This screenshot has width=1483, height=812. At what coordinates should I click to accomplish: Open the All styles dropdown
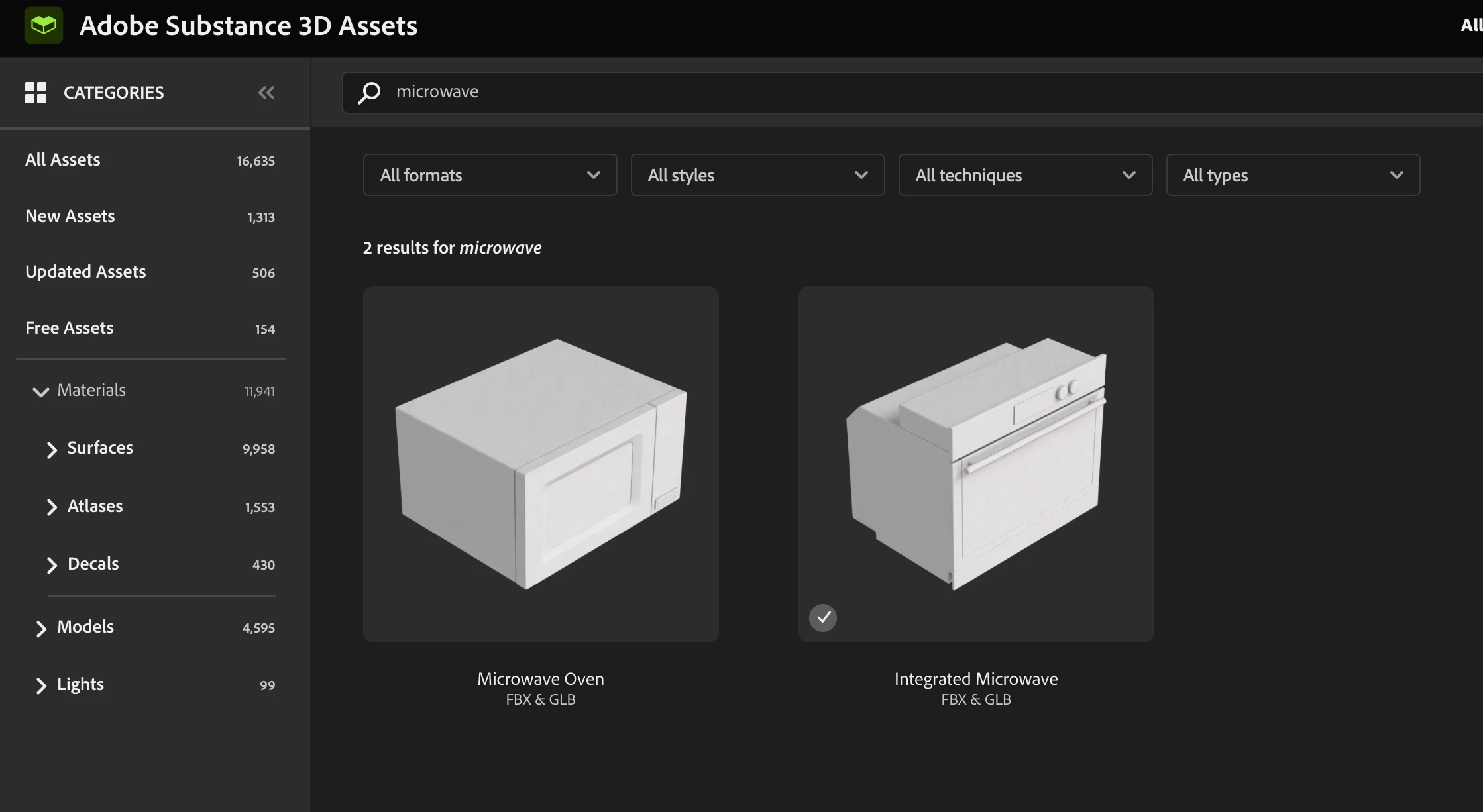(757, 175)
